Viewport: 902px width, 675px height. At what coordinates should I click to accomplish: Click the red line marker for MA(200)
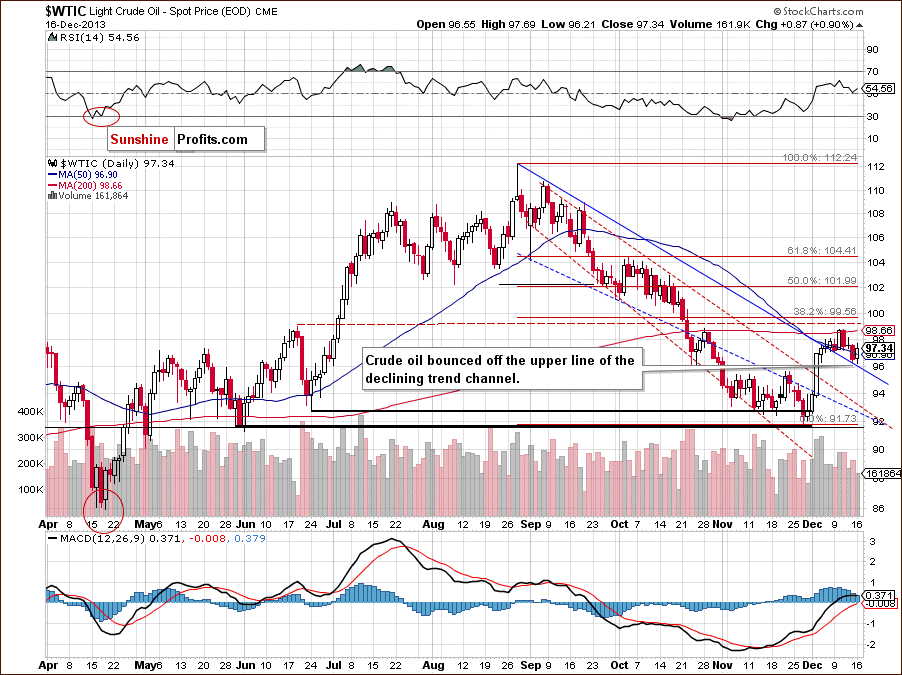pos(52,185)
